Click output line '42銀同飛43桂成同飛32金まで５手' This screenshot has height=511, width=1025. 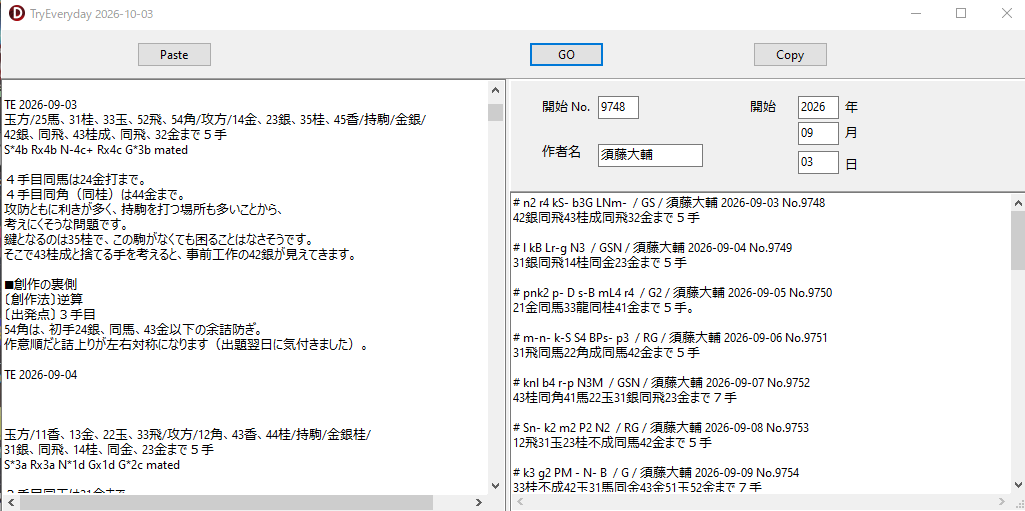(x=607, y=218)
